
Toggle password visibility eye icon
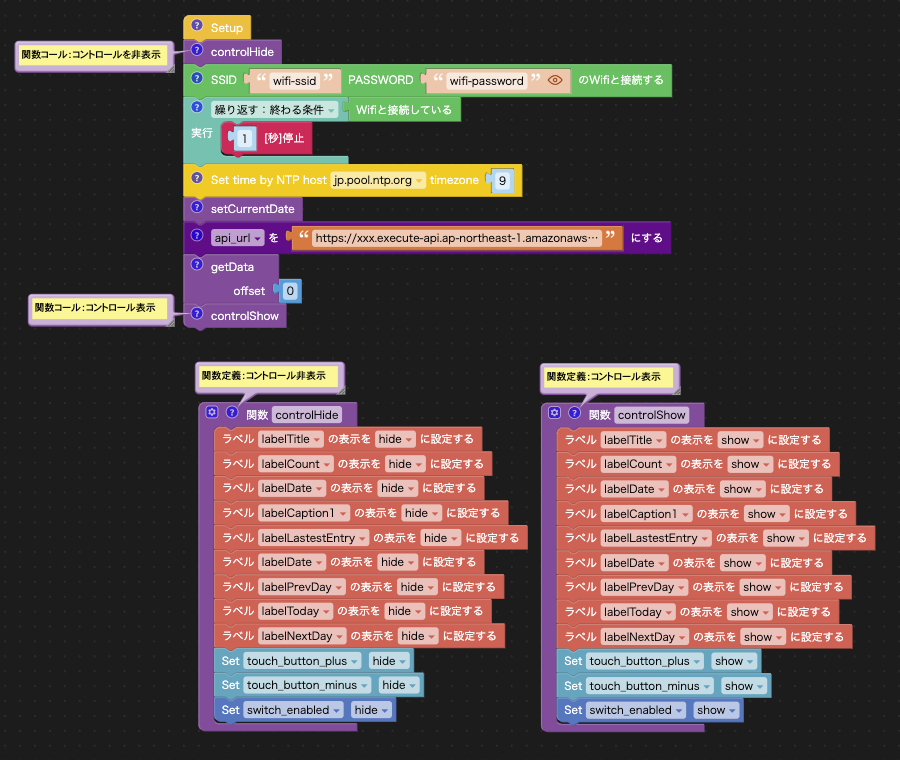[x=555, y=80]
